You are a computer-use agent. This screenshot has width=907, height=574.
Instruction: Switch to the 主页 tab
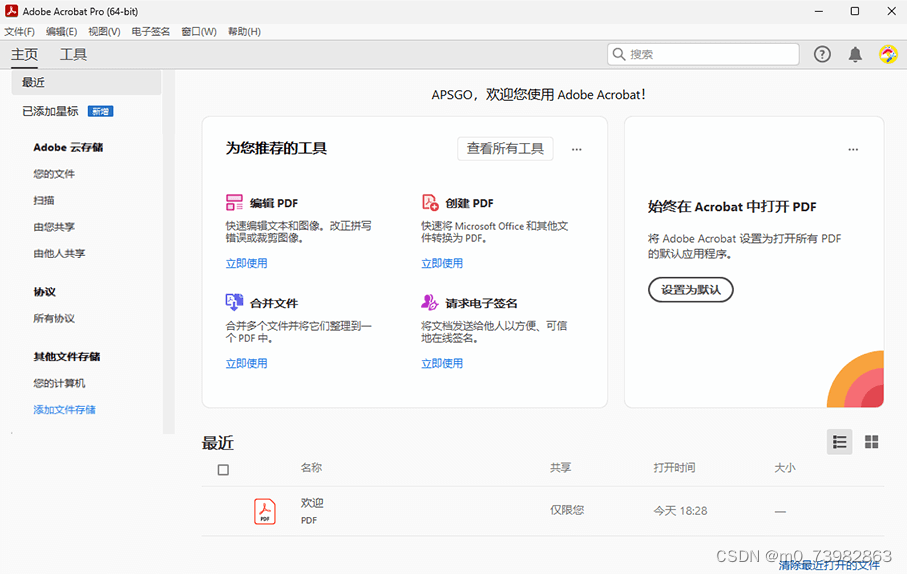(x=24, y=54)
